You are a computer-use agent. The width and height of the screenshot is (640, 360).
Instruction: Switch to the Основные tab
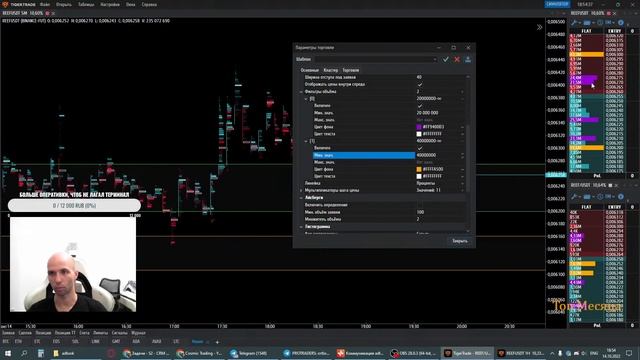pyautogui.click(x=309, y=70)
